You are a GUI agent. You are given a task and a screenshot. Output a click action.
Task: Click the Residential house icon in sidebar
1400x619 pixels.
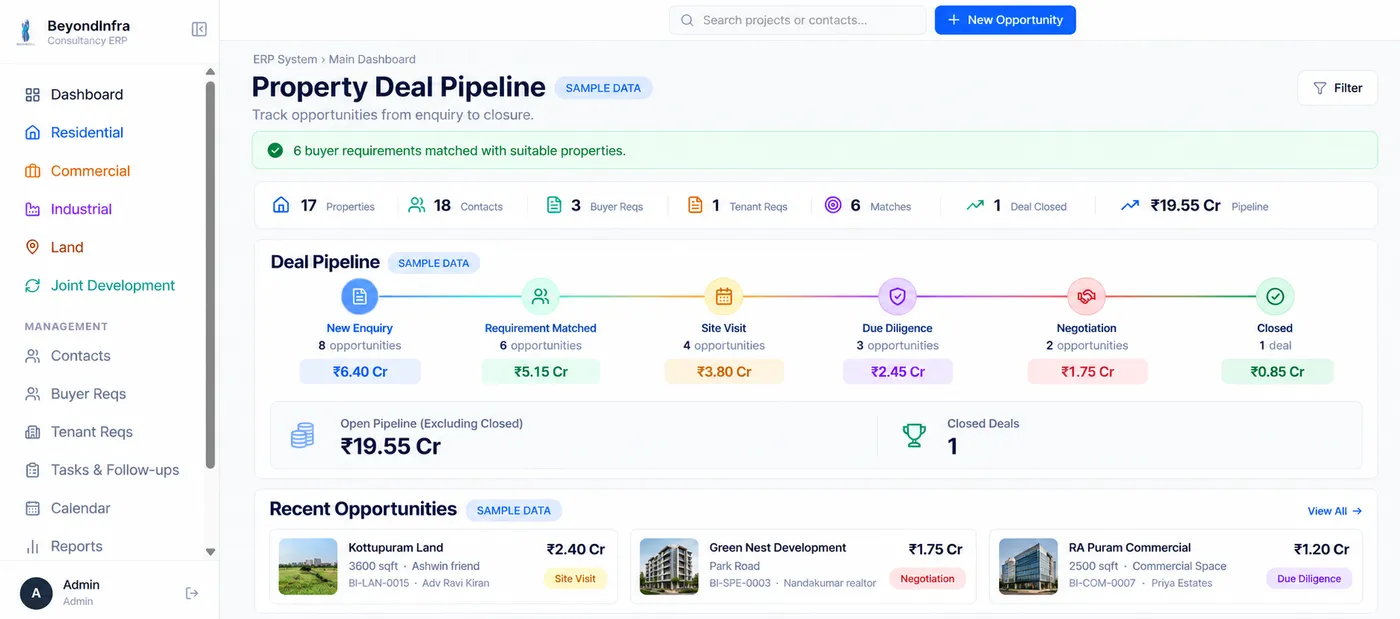32,133
